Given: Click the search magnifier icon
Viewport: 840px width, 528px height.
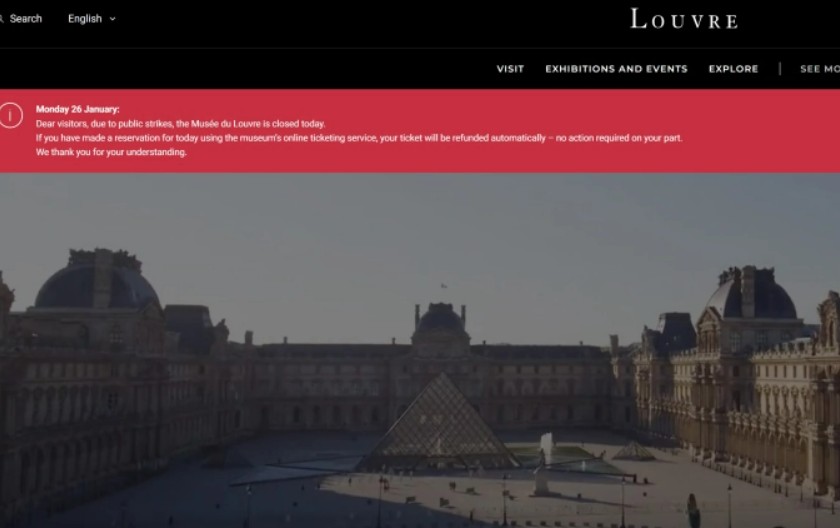Looking at the screenshot, I should coord(2,19).
